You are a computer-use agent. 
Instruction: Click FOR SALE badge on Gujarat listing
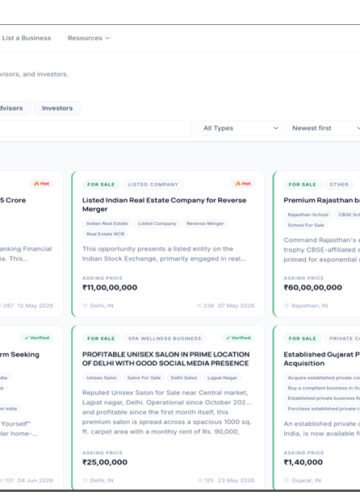302,338
